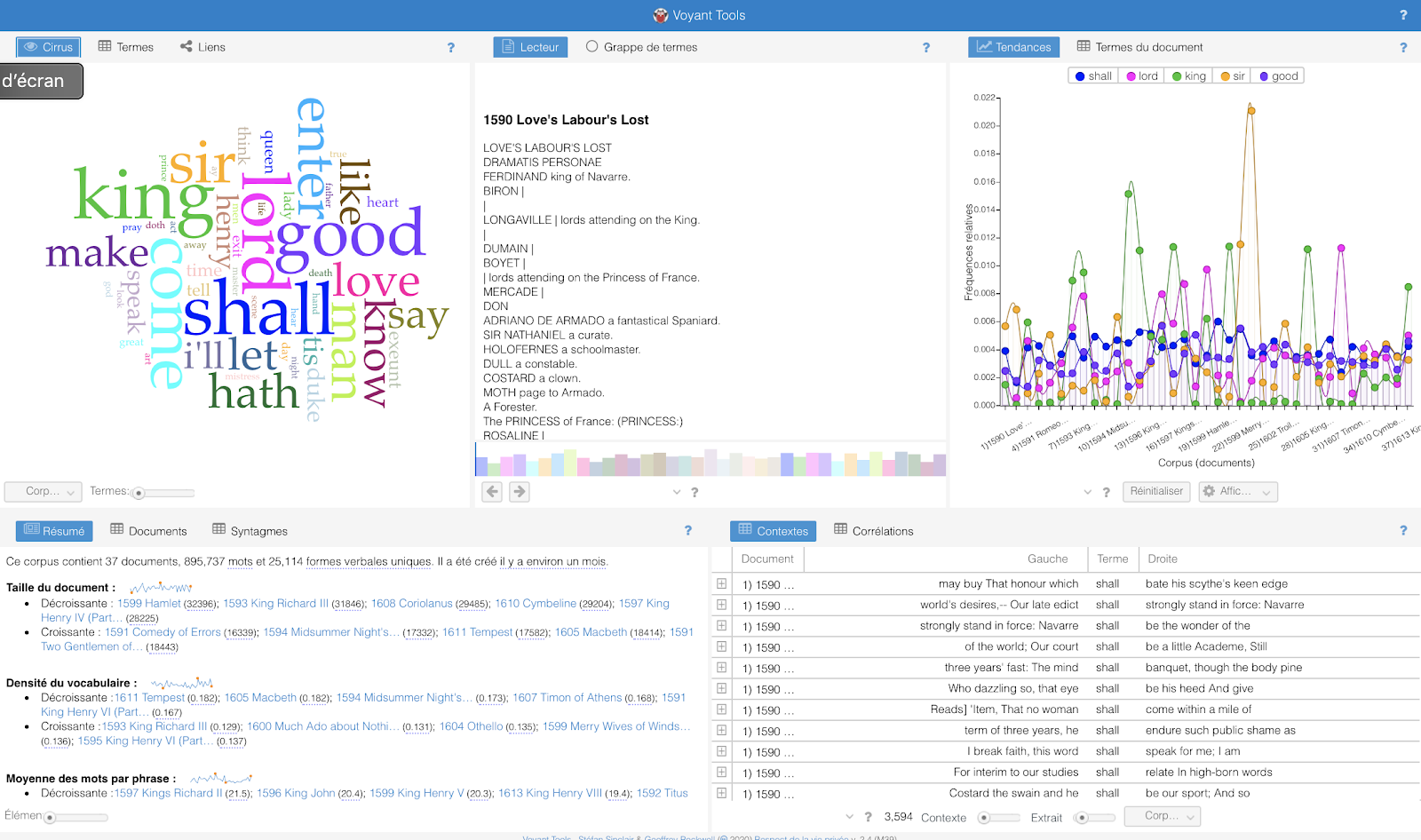Click the next page arrow in the reader
The image size is (1421, 840).
pyautogui.click(x=520, y=491)
